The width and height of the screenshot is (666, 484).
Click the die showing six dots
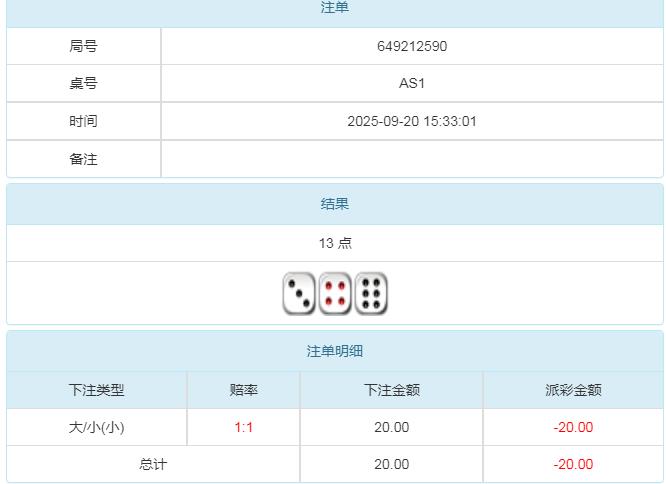(371, 294)
